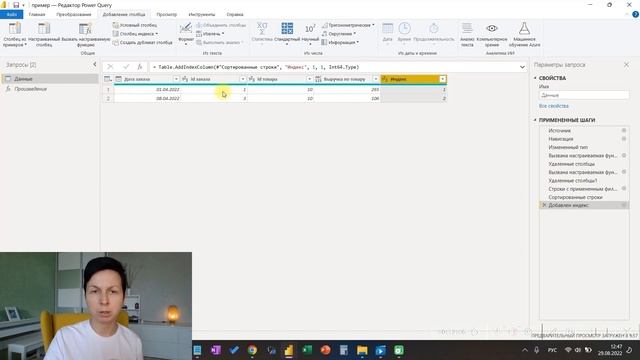The height and width of the screenshot is (360, 640).
Task: Cancel formula edit with the X icon
Action: [110, 67]
